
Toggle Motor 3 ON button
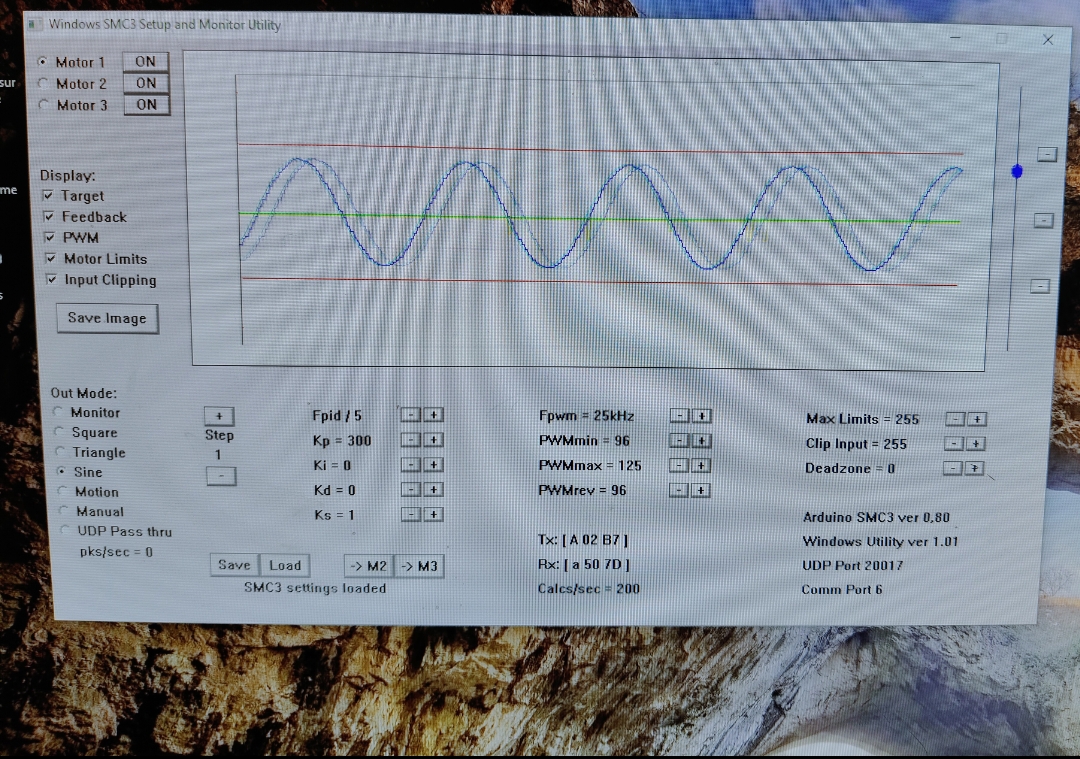click(147, 105)
